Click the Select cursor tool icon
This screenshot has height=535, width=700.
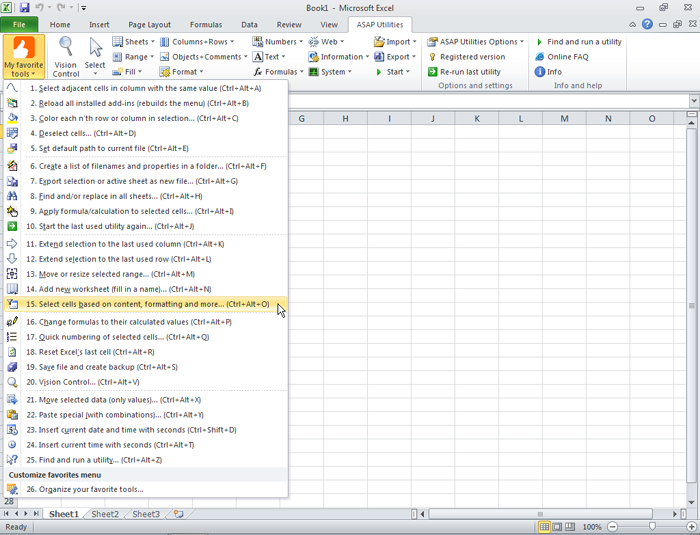click(95, 48)
